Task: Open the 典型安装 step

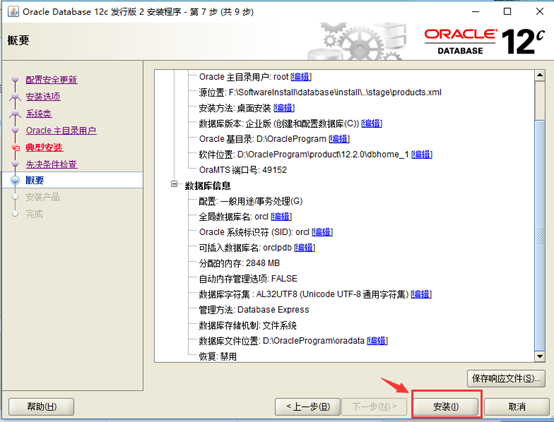Action: click(44, 147)
